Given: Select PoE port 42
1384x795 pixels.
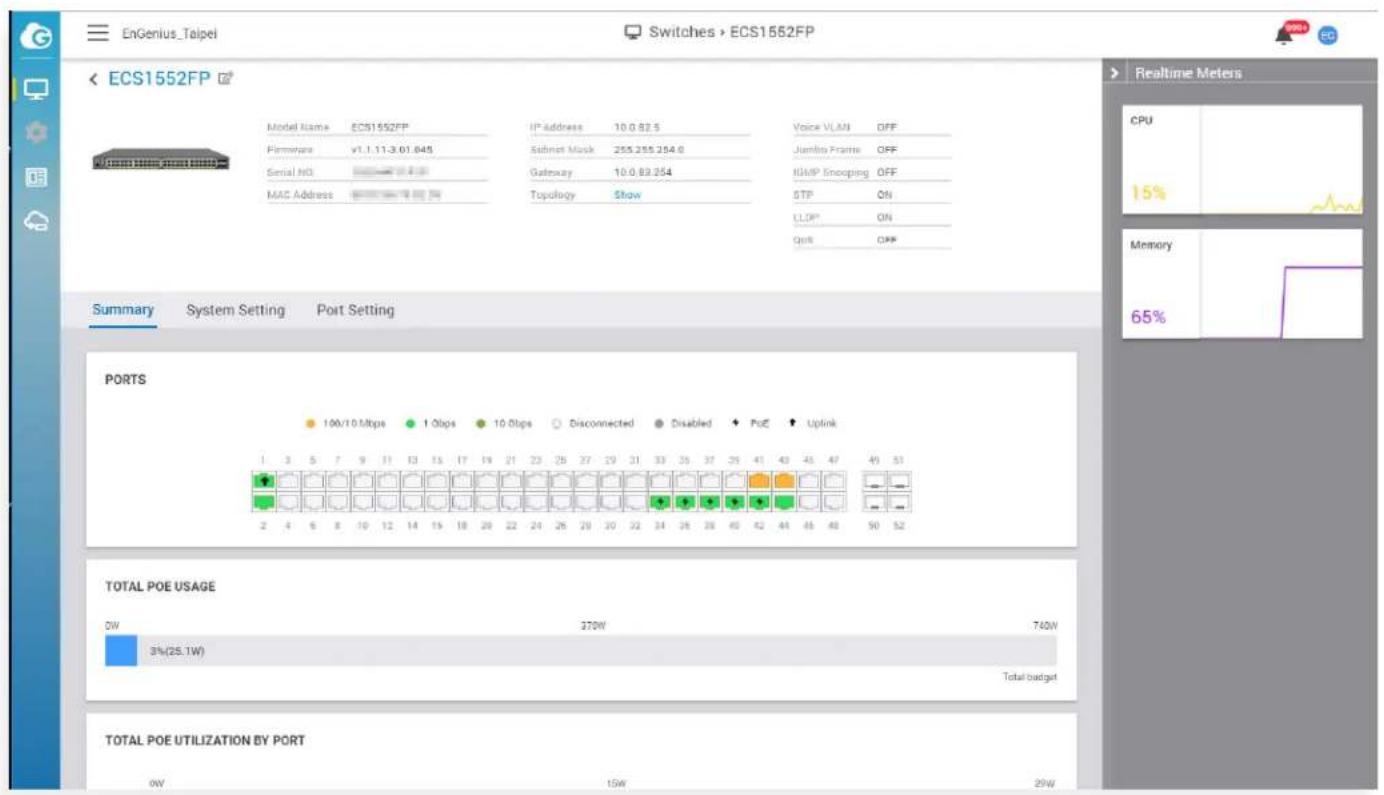Looking at the screenshot, I should point(759,501).
